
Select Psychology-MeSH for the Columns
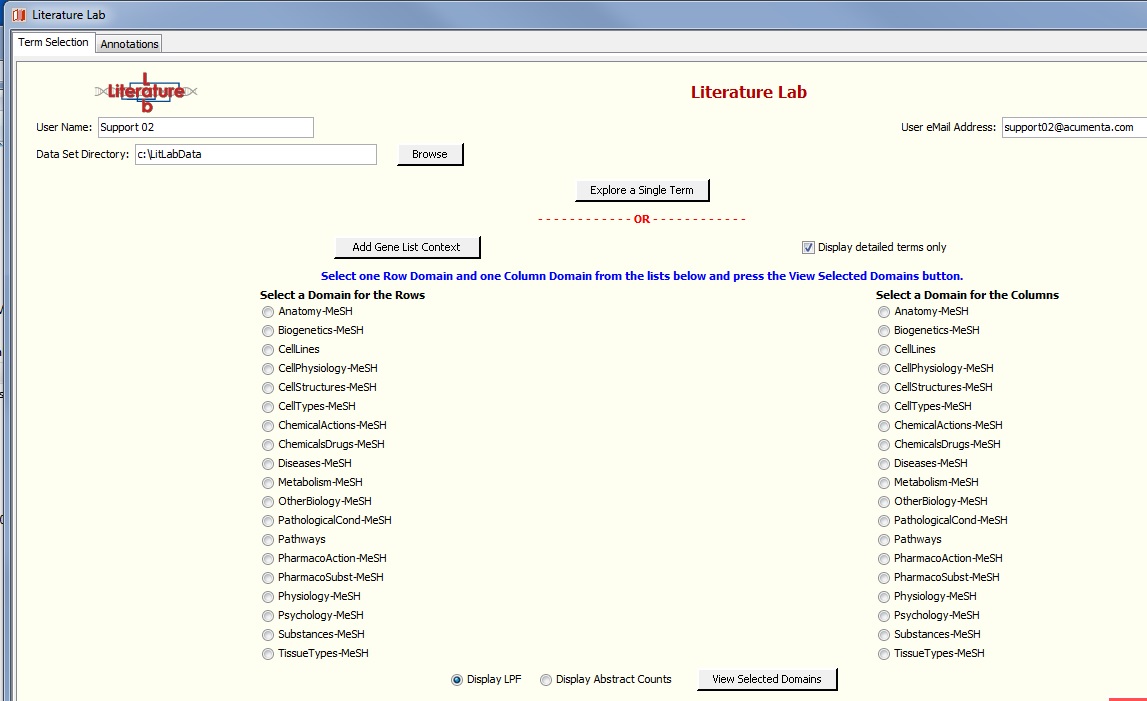click(x=884, y=616)
